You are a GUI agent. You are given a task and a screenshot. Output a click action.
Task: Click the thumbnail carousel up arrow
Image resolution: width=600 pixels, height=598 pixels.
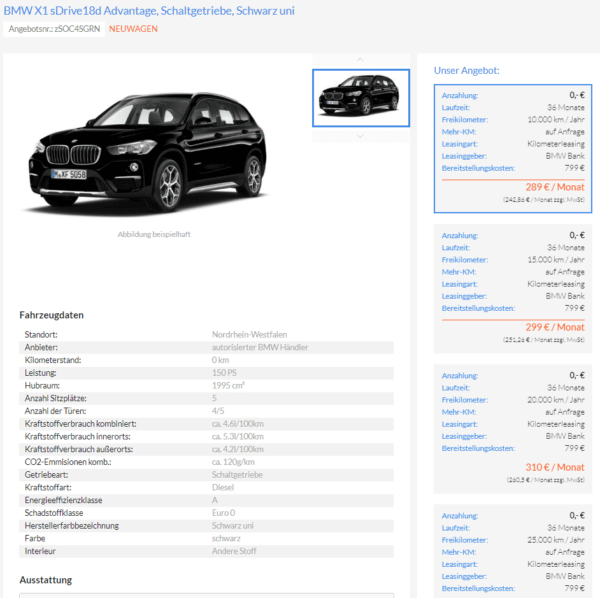(x=360, y=60)
